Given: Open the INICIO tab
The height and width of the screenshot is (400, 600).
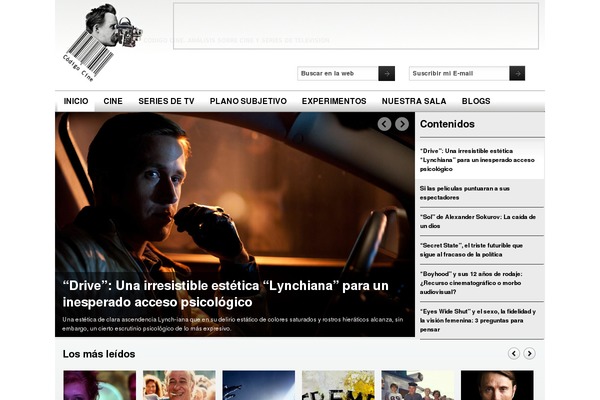Looking at the screenshot, I should click(76, 101).
